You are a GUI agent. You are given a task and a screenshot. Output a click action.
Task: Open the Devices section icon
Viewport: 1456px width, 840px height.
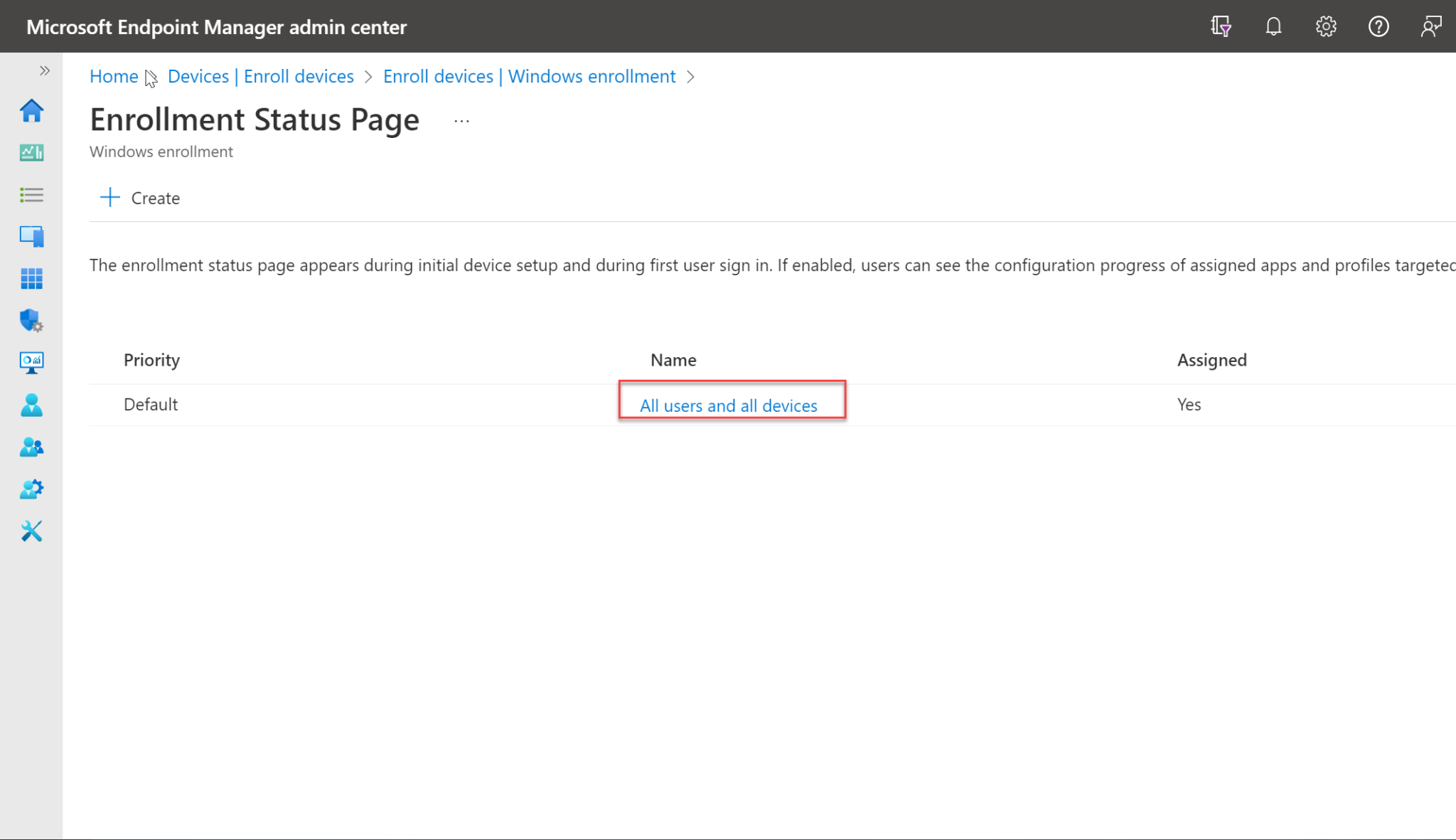click(31, 235)
